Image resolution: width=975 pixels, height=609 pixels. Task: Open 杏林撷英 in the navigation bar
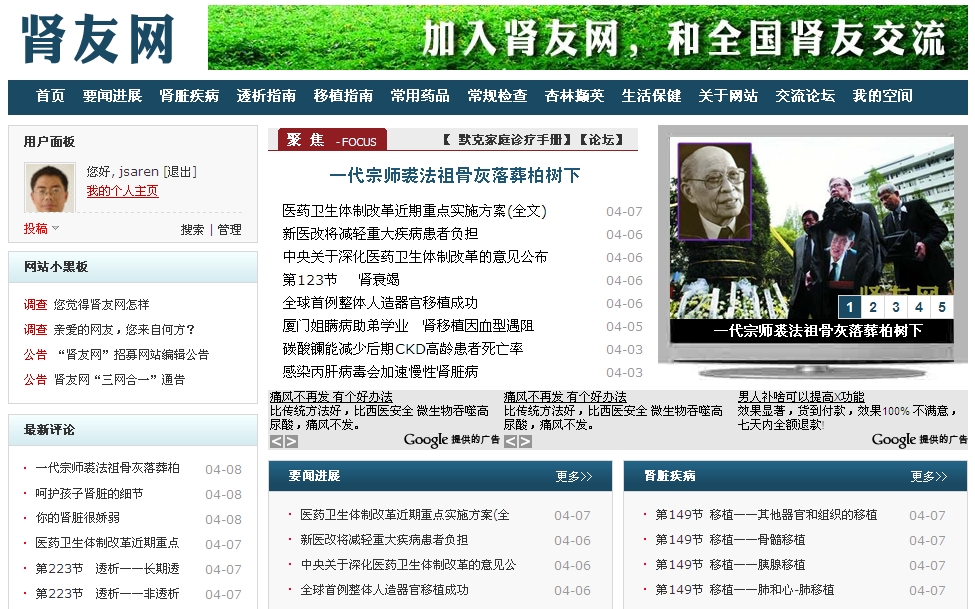[x=575, y=96]
